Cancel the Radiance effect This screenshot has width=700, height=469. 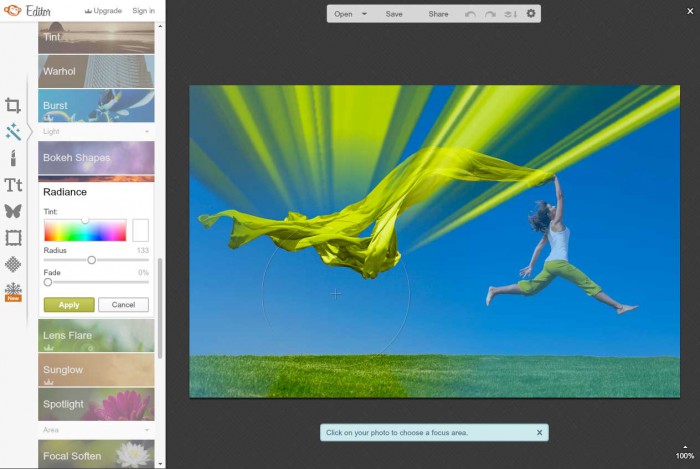123,305
